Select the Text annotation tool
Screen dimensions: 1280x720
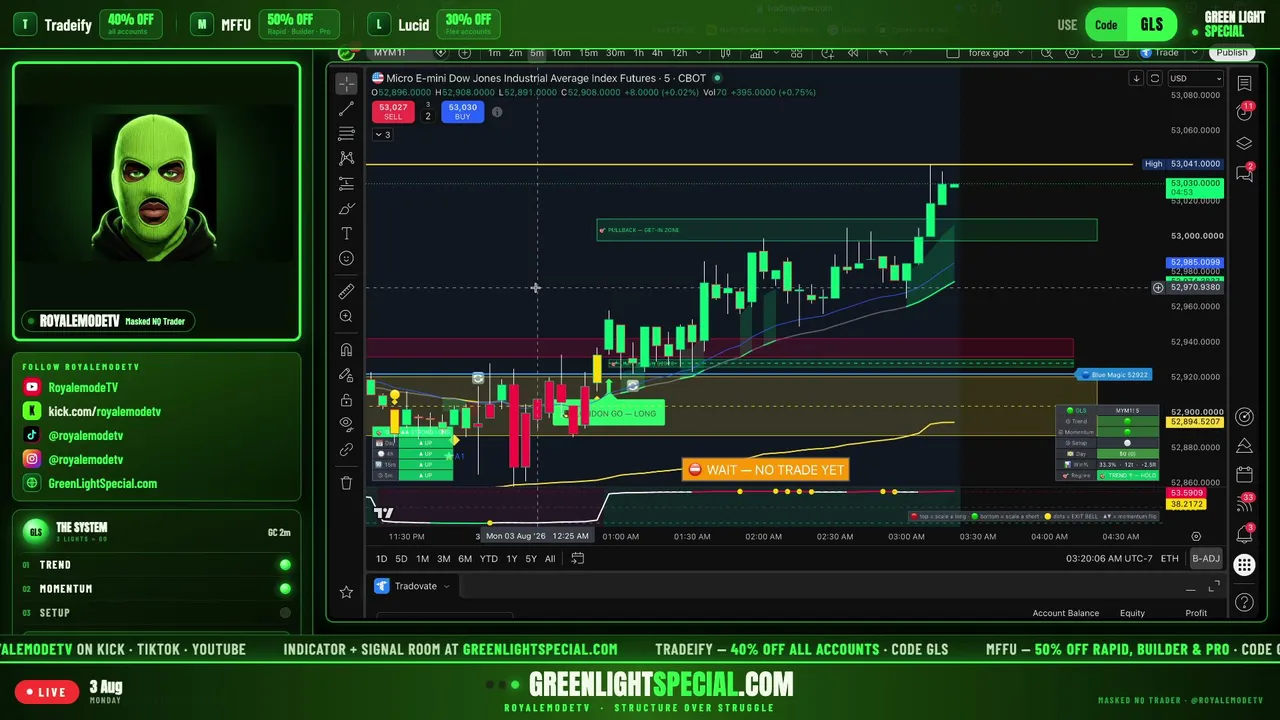[x=347, y=233]
